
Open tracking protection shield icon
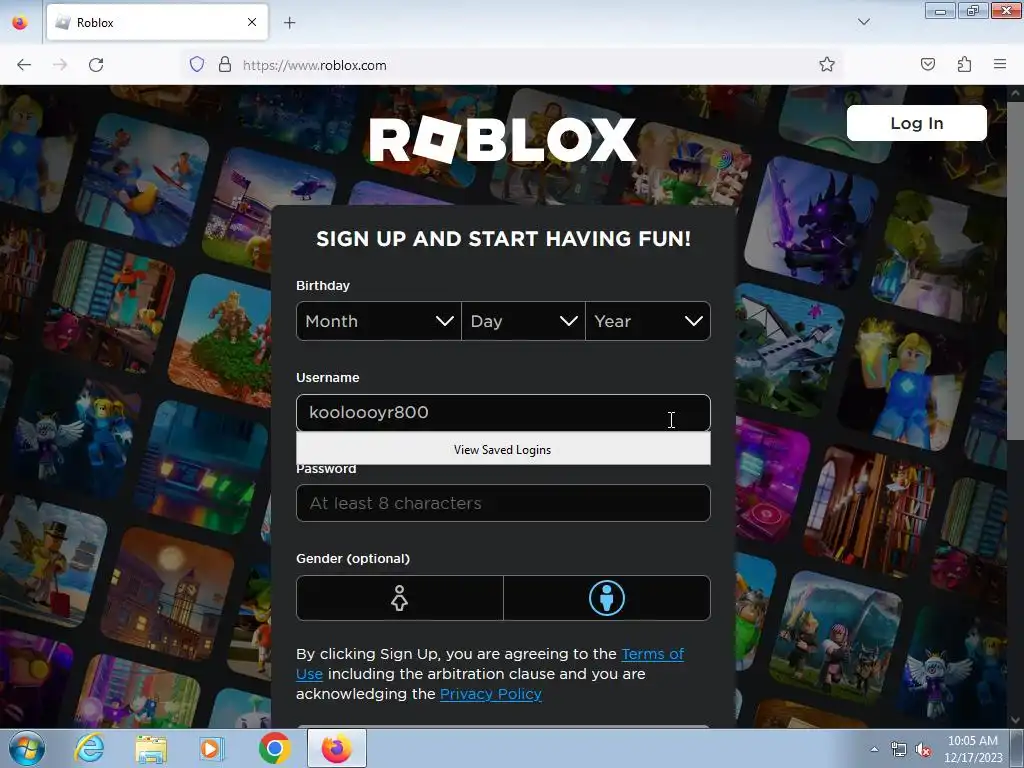click(197, 65)
